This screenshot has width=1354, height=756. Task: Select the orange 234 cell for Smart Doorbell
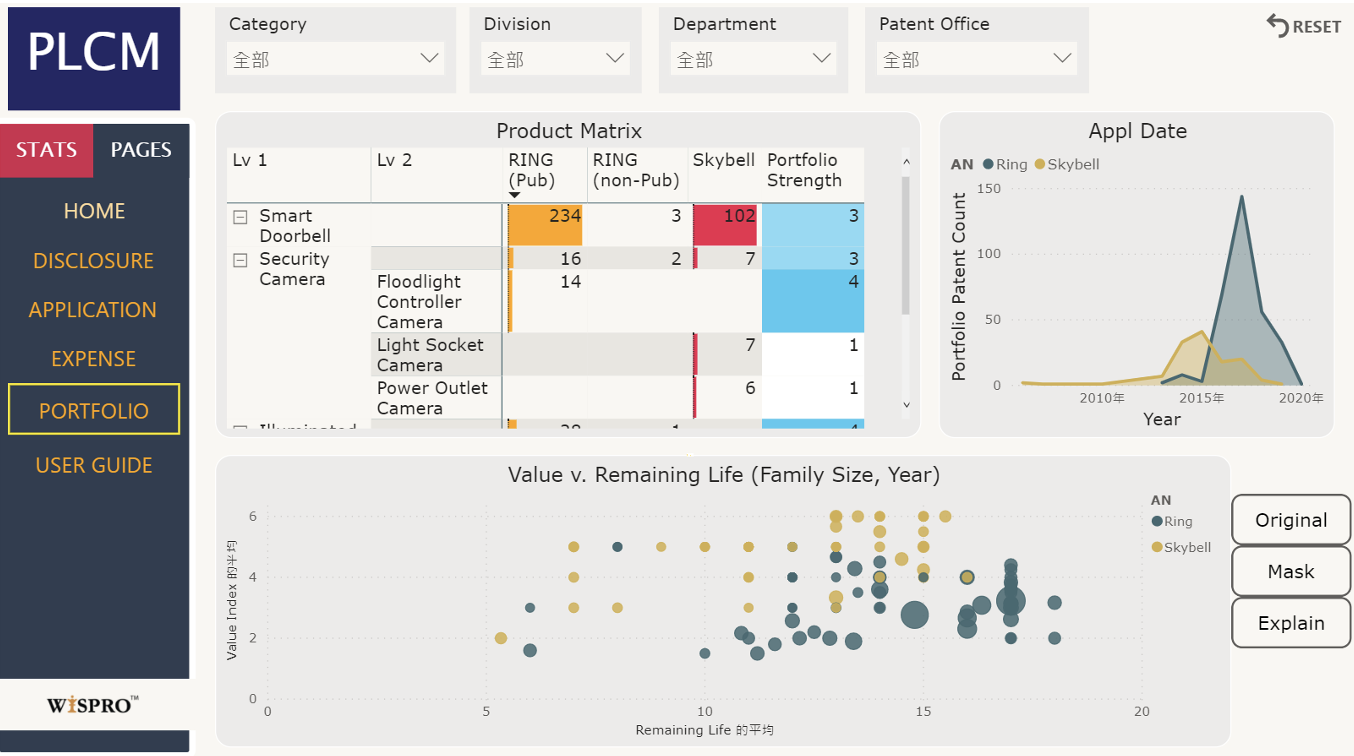pos(545,225)
